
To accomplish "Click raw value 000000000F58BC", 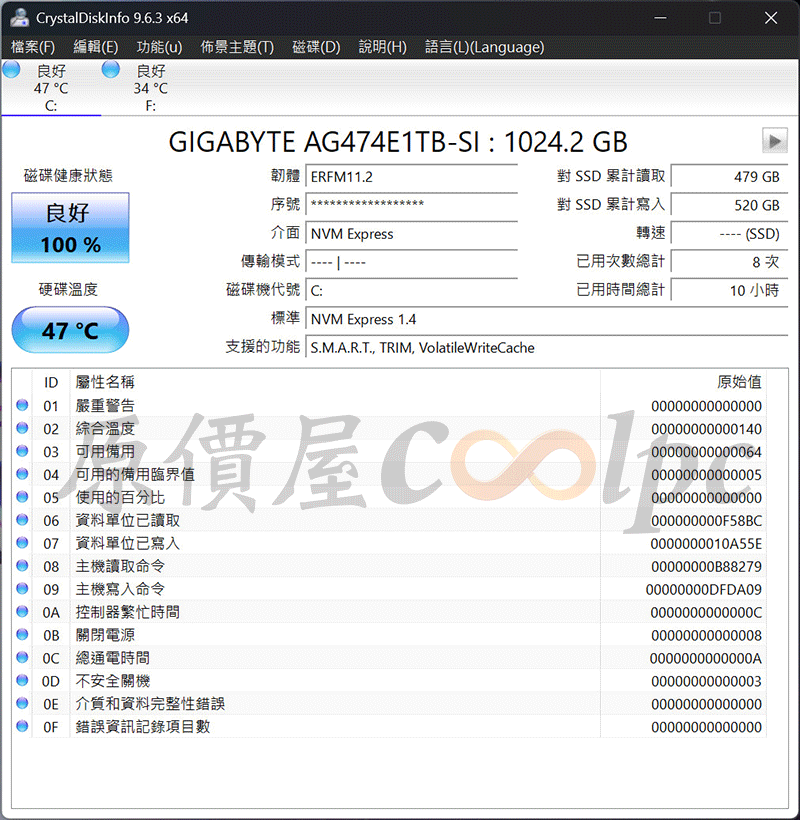I will (x=706, y=521).
